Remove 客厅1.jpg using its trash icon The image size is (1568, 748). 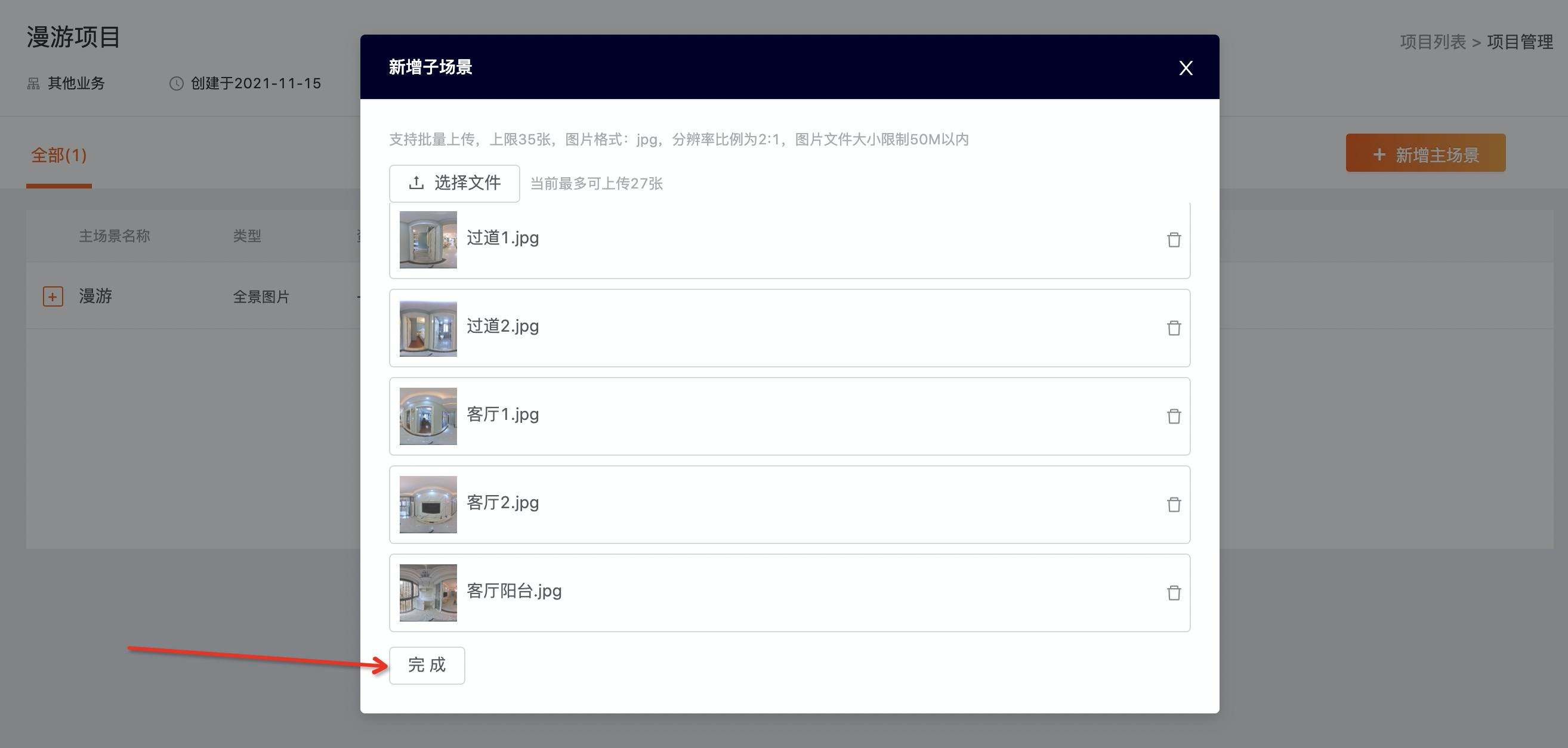click(x=1174, y=416)
